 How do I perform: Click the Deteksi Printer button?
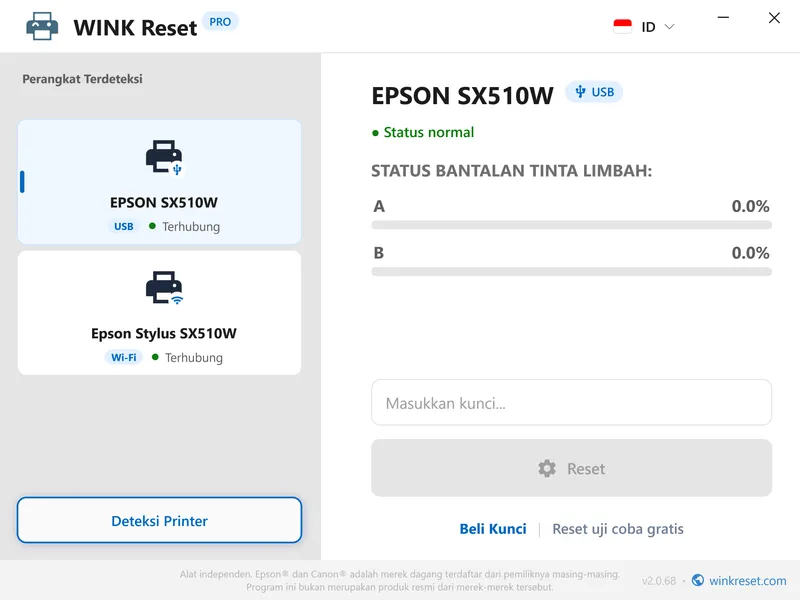[159, 520]
